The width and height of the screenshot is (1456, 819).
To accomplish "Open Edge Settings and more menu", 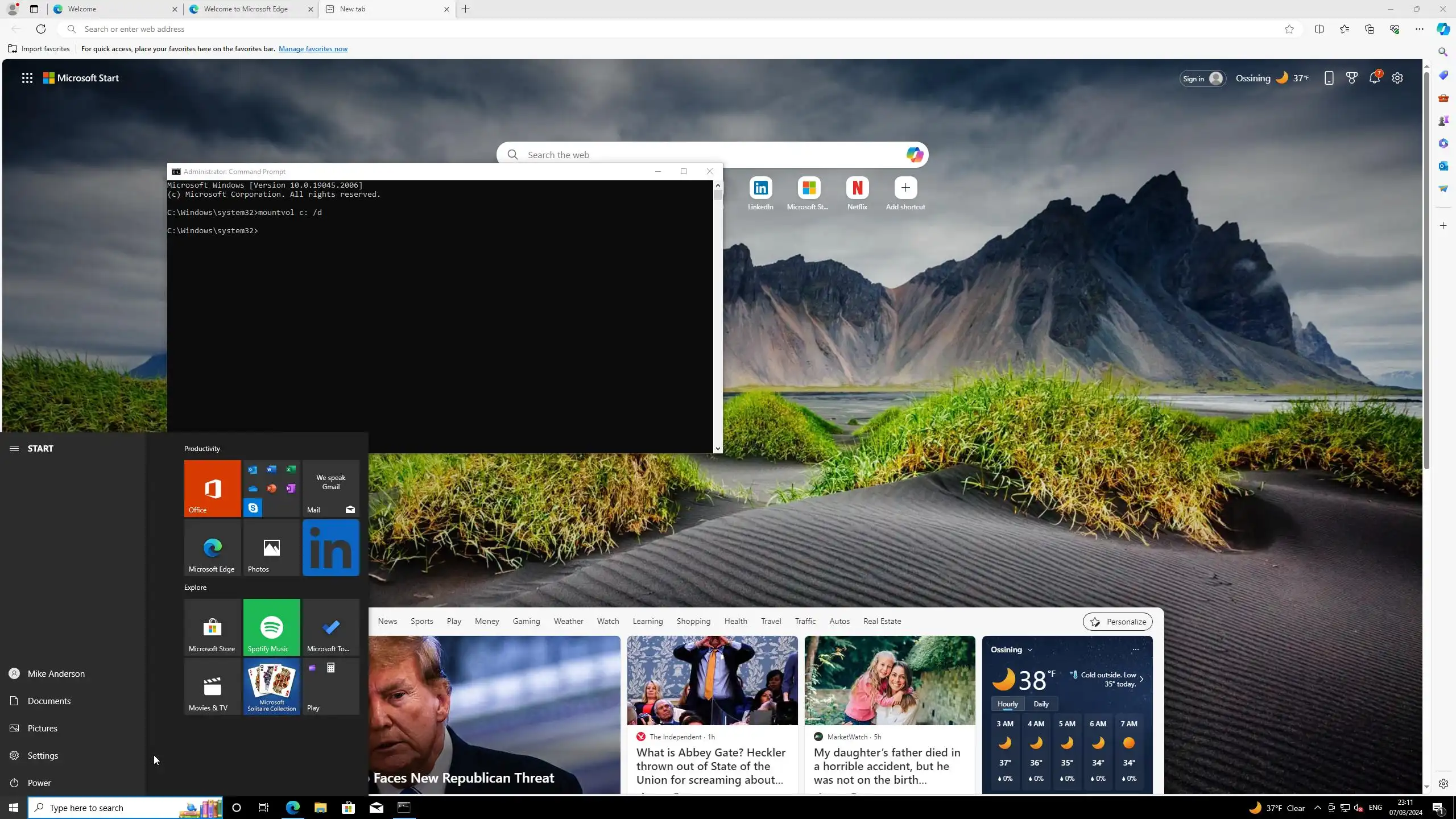I will point(1419,29).
